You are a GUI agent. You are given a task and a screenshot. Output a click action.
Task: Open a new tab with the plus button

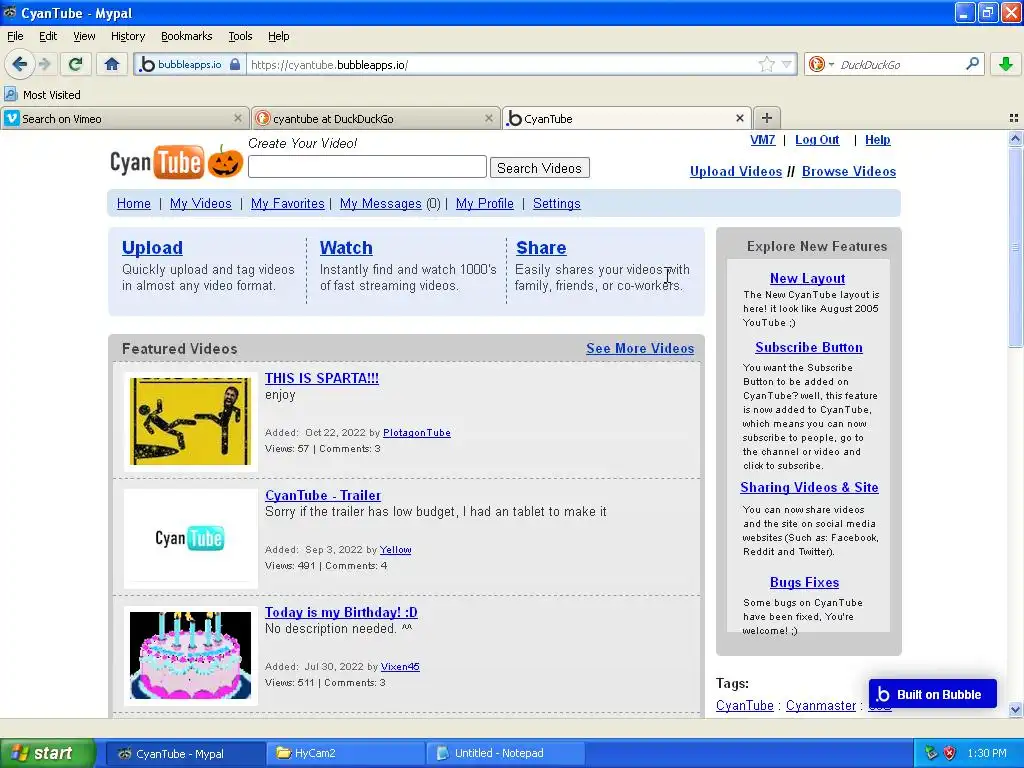767,118
